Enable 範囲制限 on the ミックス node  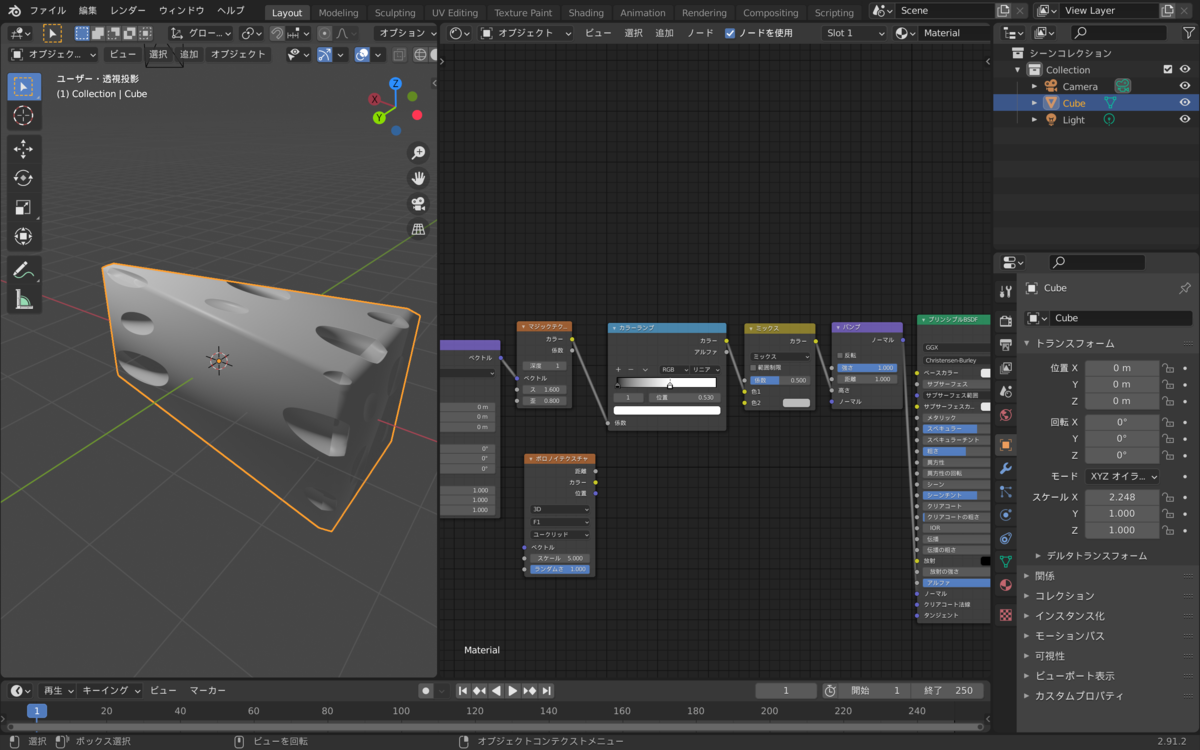(753, 368)
